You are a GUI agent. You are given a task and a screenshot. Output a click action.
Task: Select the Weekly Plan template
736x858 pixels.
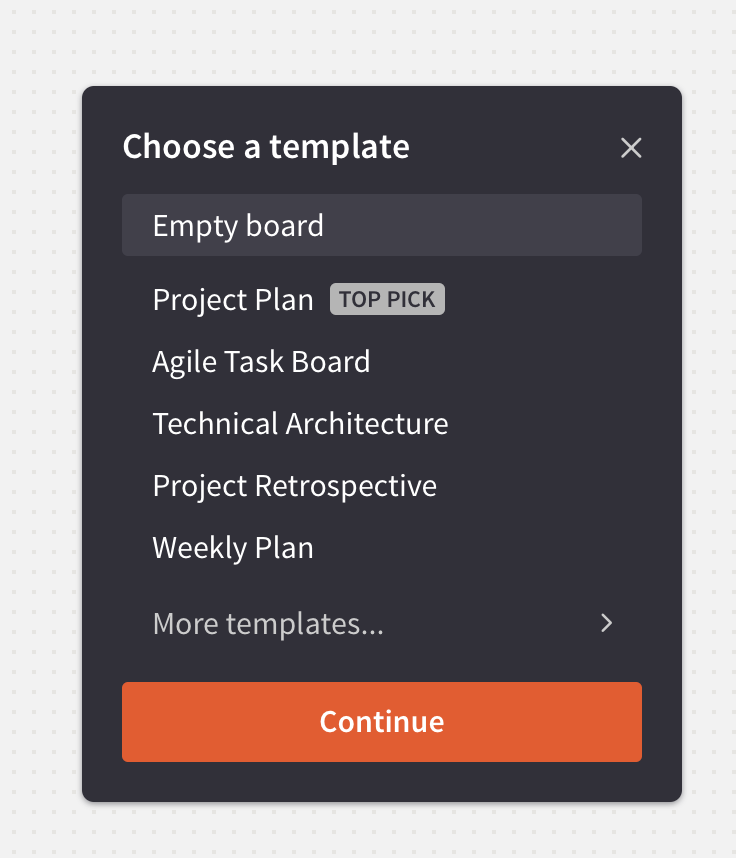[233, 547]
